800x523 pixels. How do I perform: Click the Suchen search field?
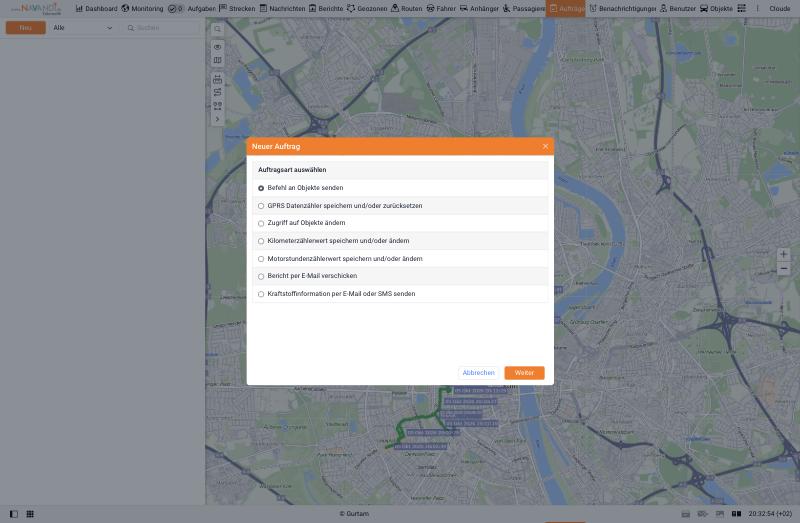pyautogui.click(x=162, y=28)
